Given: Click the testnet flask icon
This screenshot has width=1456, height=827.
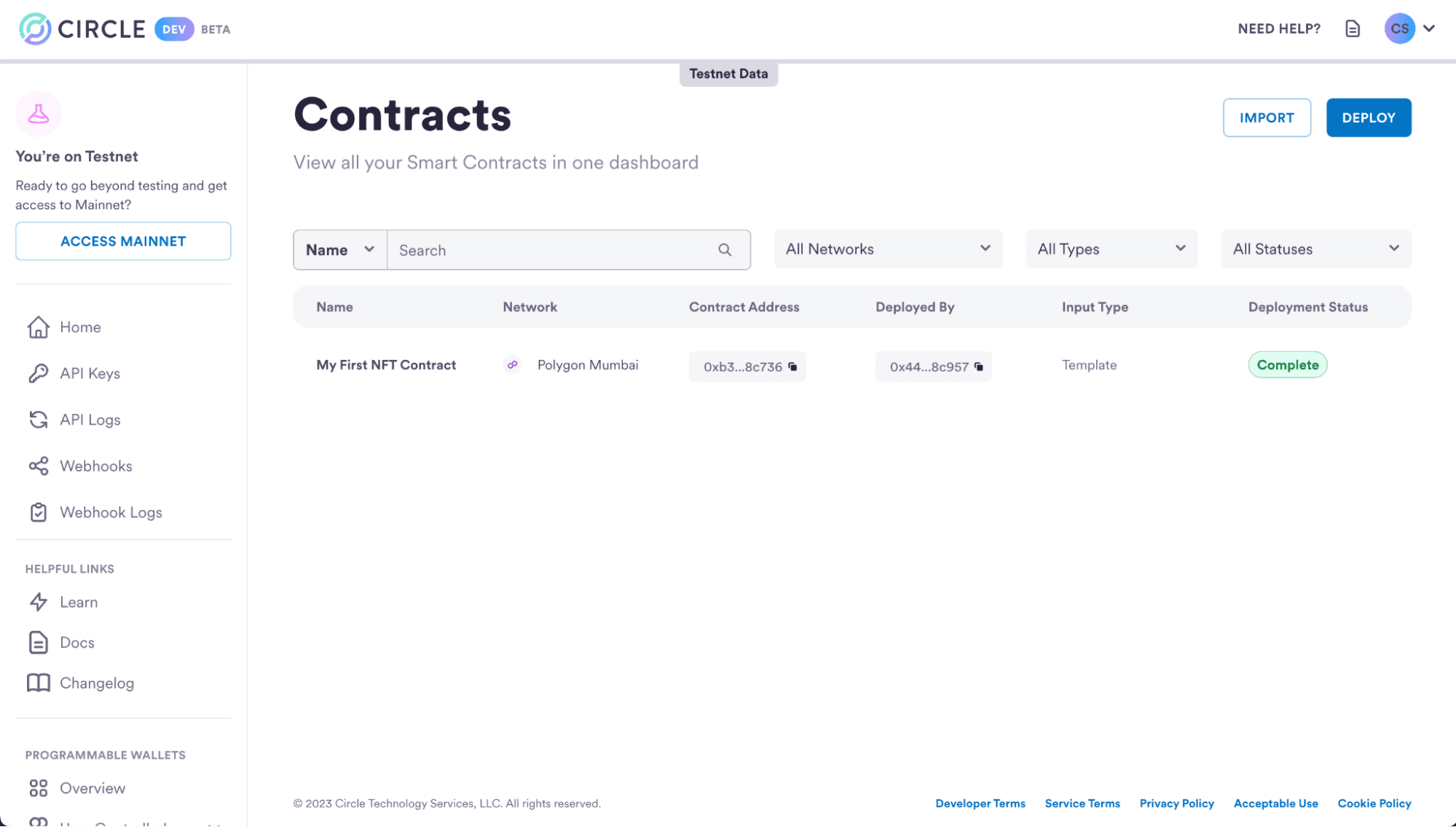Looking at the screenshot, I should (39, 114).
